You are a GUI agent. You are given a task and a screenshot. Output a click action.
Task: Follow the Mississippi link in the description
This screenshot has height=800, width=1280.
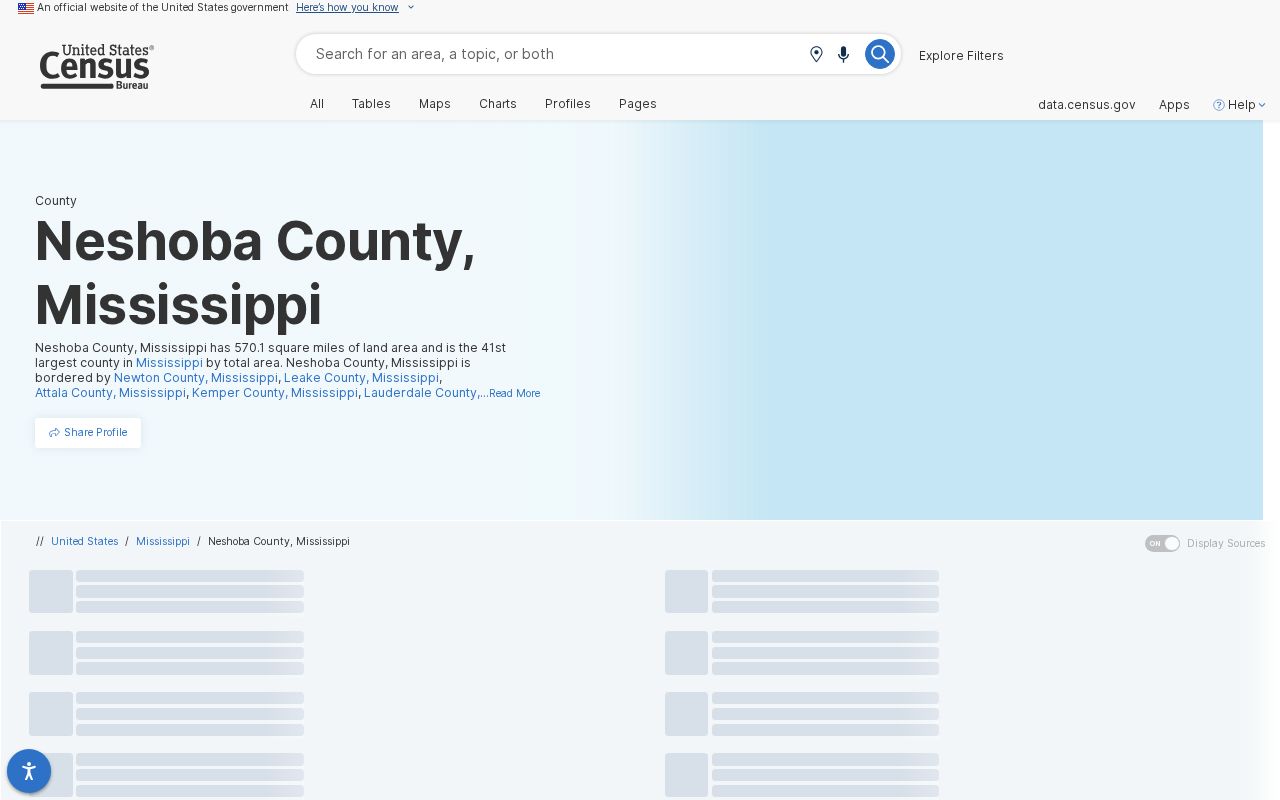(169, 363)
